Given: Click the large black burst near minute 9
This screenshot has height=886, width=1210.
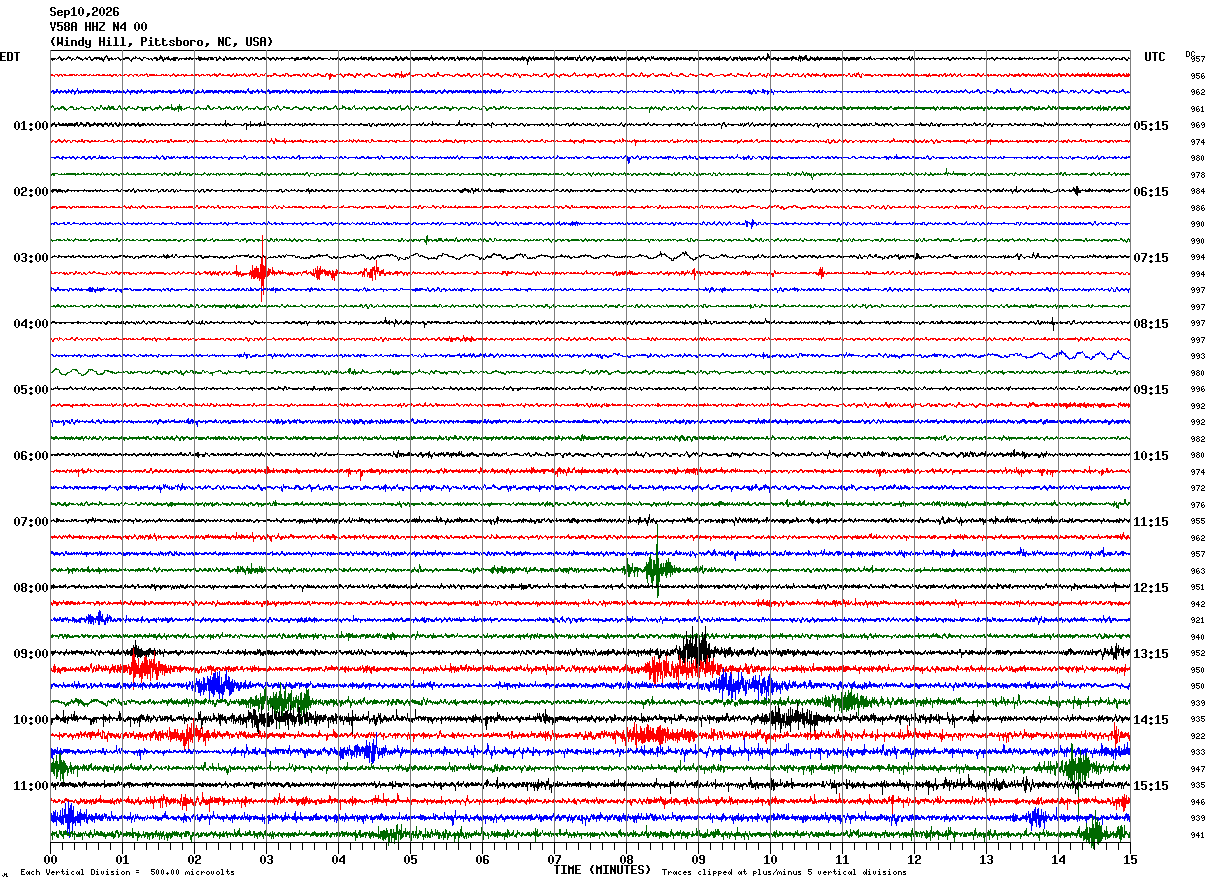Looking at the screenshot, I should click(694, 650).
